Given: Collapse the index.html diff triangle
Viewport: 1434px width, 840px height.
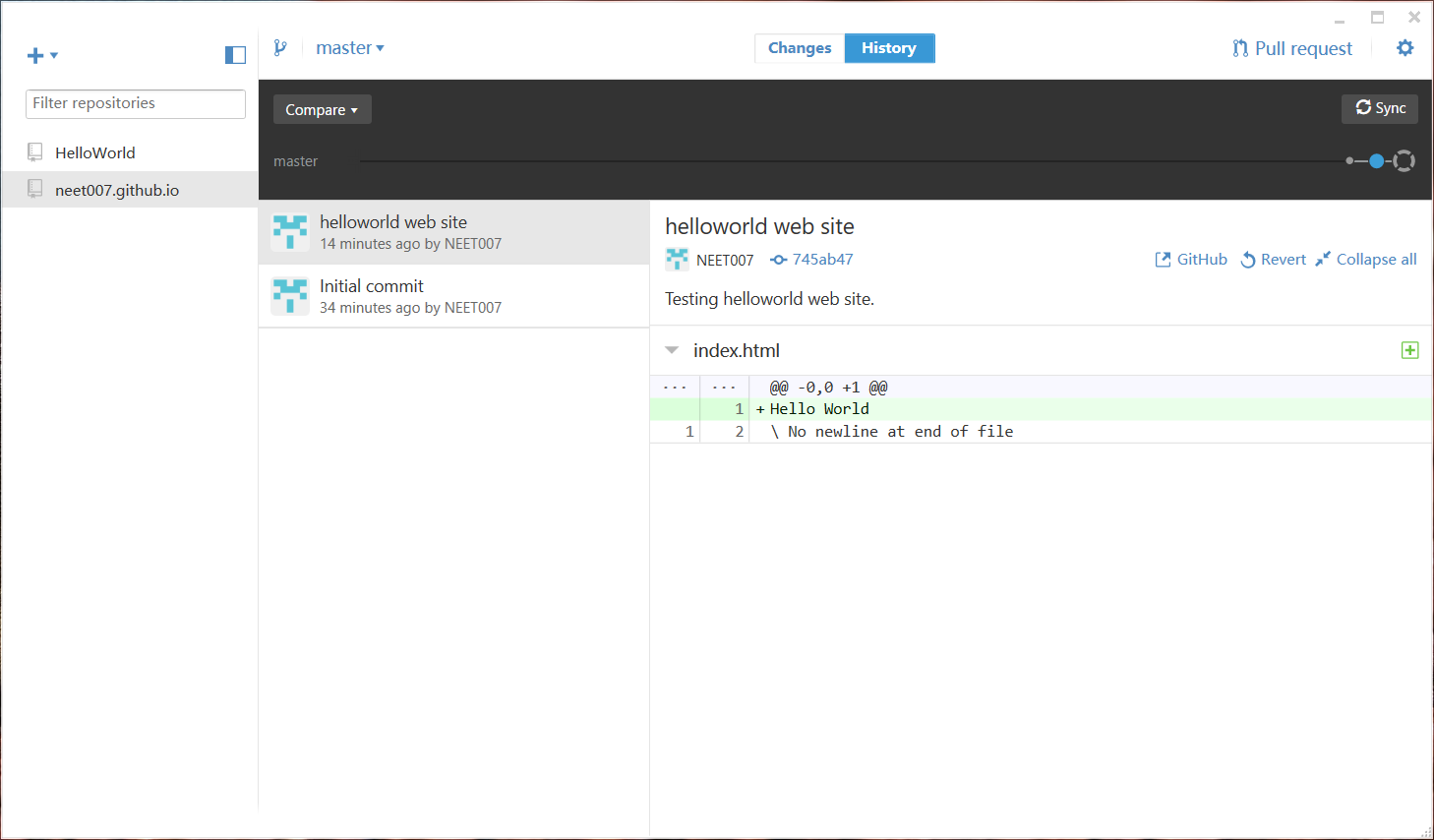Looking at the screenshot, I should click(x=672, y=350).
